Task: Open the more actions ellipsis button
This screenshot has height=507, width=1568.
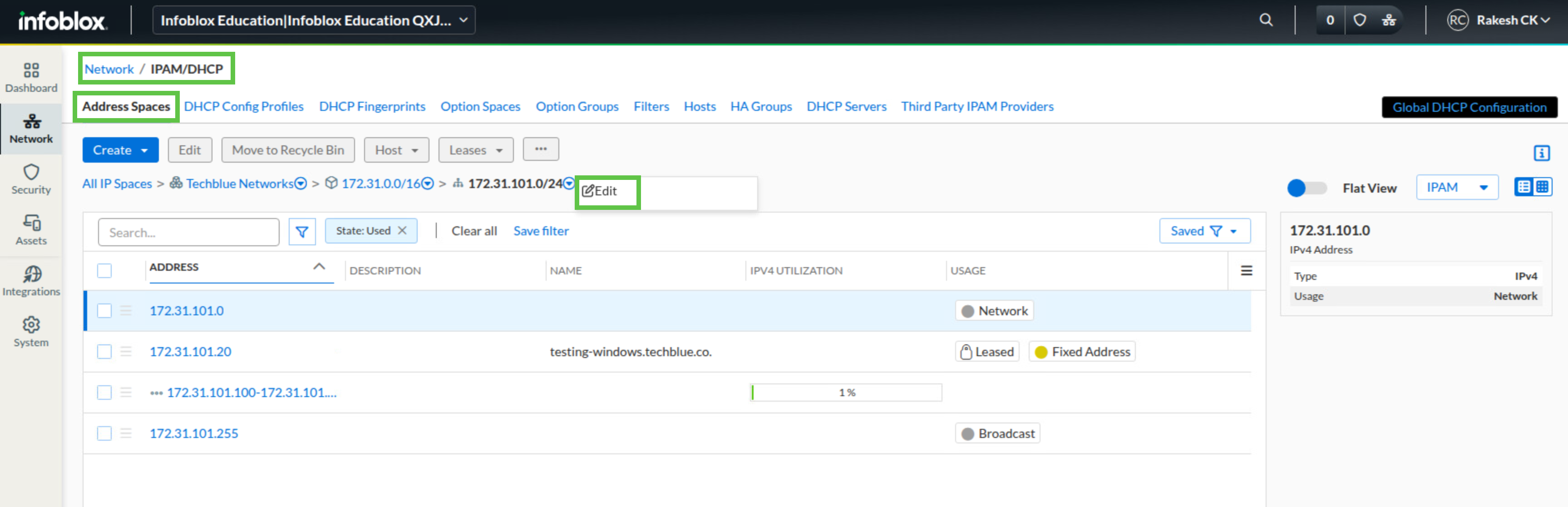Action: point(541,149)
